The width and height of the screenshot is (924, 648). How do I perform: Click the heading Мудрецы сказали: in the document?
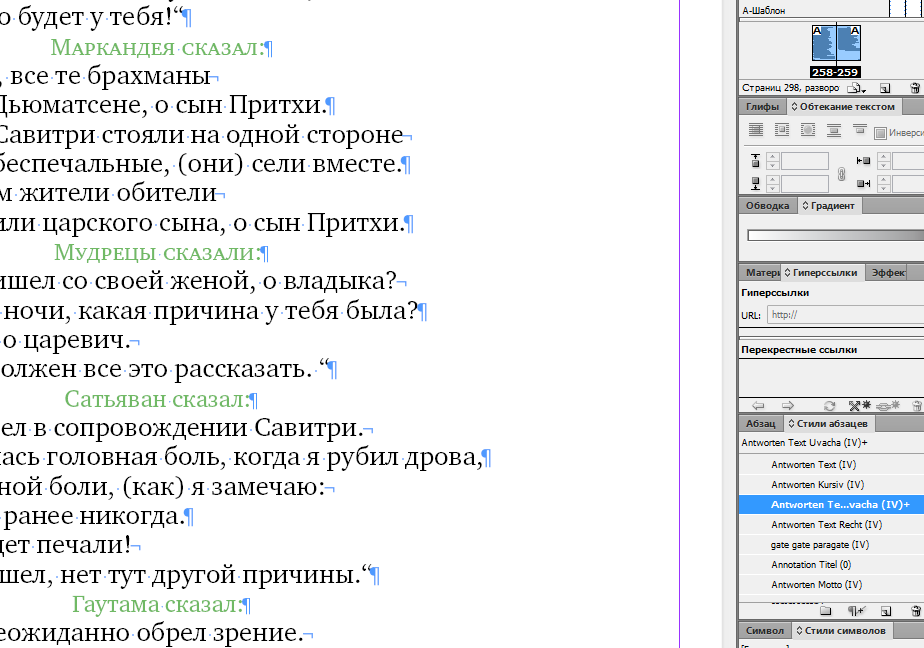(x=157, y=253)
